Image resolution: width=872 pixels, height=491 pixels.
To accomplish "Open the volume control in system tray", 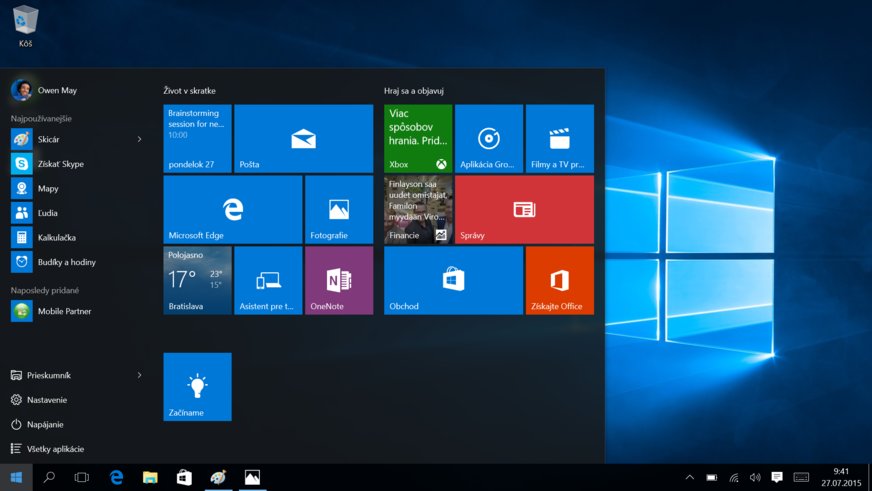I will pos(755,478).
